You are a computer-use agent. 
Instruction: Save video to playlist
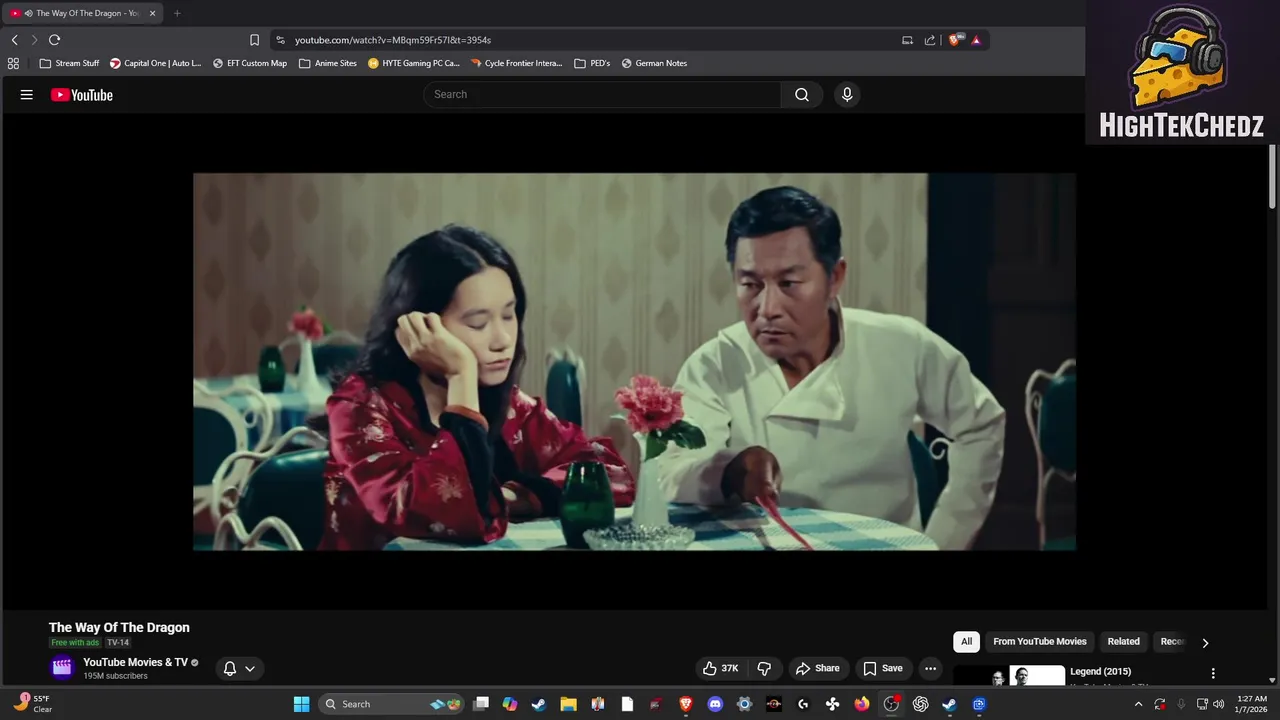tap(883, 668)
